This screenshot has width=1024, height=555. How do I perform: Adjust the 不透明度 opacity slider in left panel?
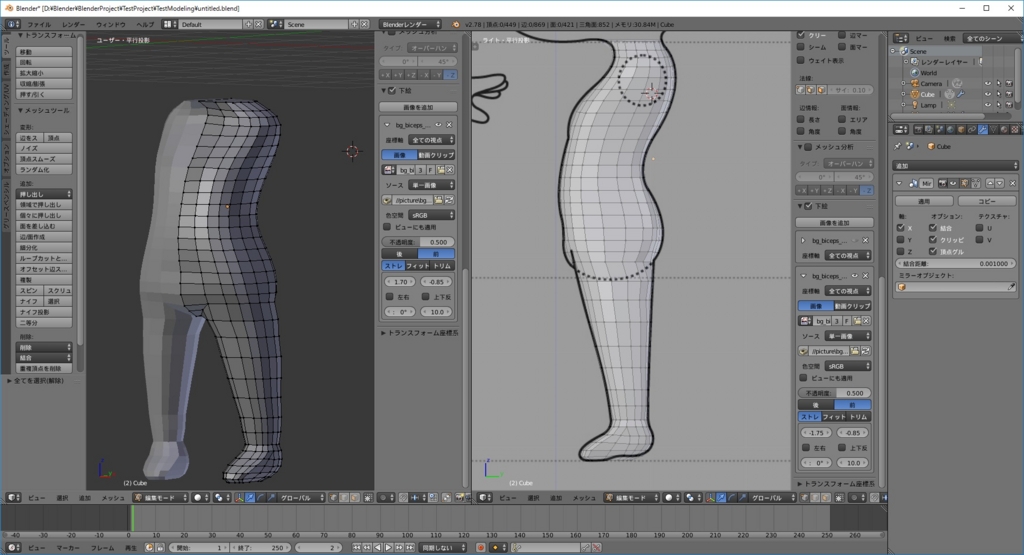pos(419,242)
